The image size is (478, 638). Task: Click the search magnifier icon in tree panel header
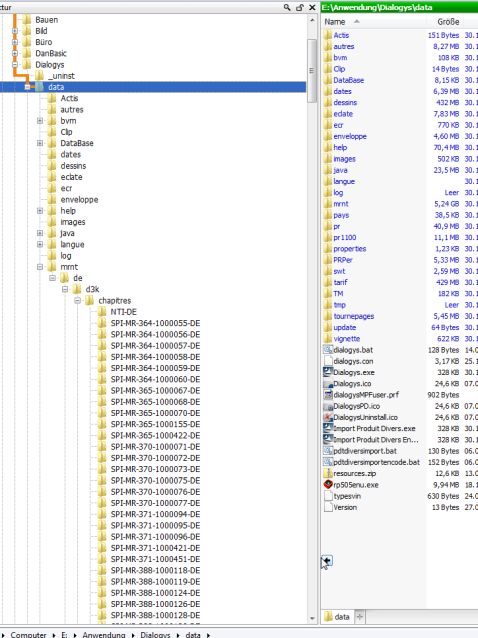pos(287,7)
